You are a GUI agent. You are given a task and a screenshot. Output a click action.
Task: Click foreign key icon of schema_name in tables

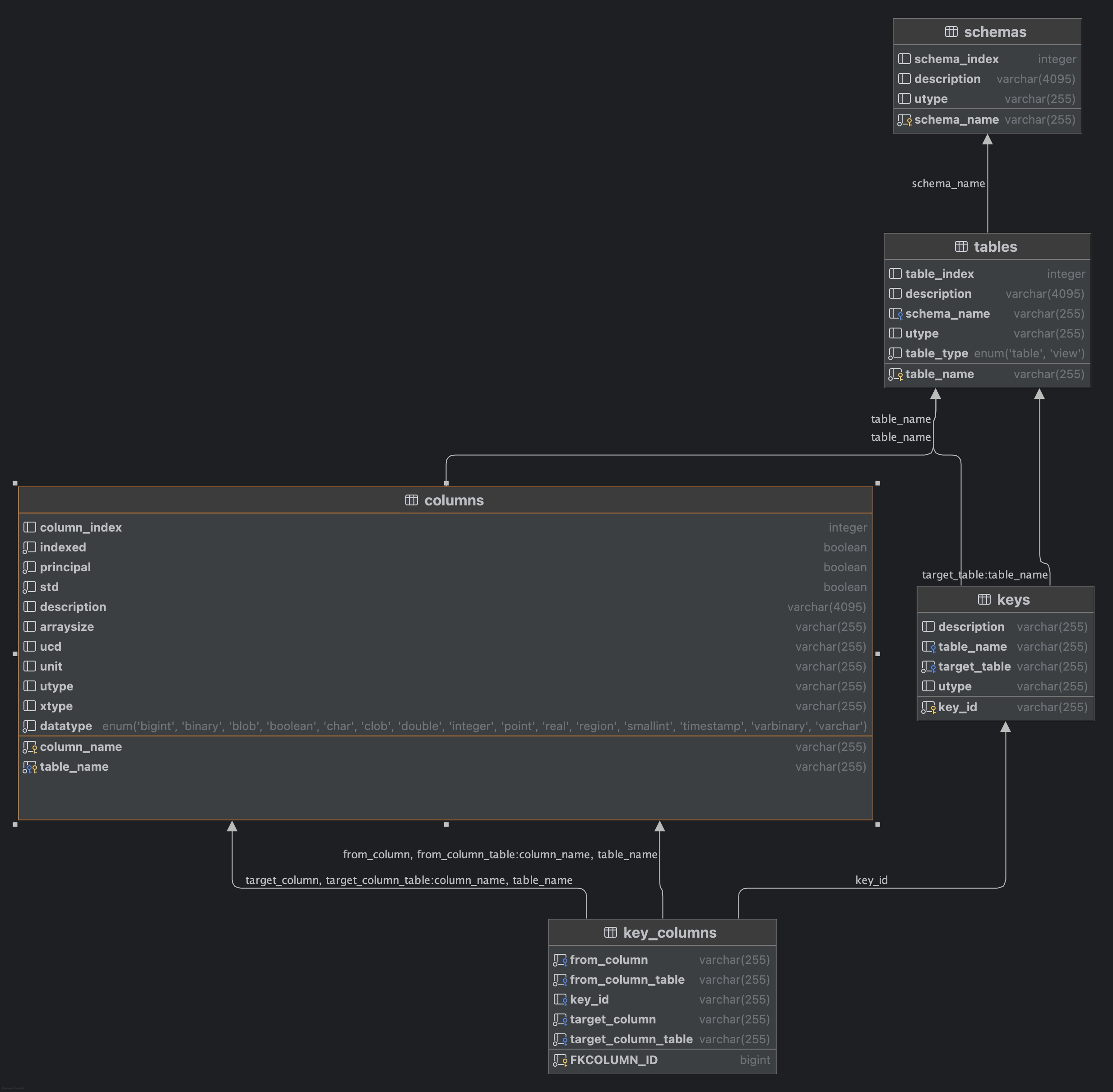tap(895, 314)
